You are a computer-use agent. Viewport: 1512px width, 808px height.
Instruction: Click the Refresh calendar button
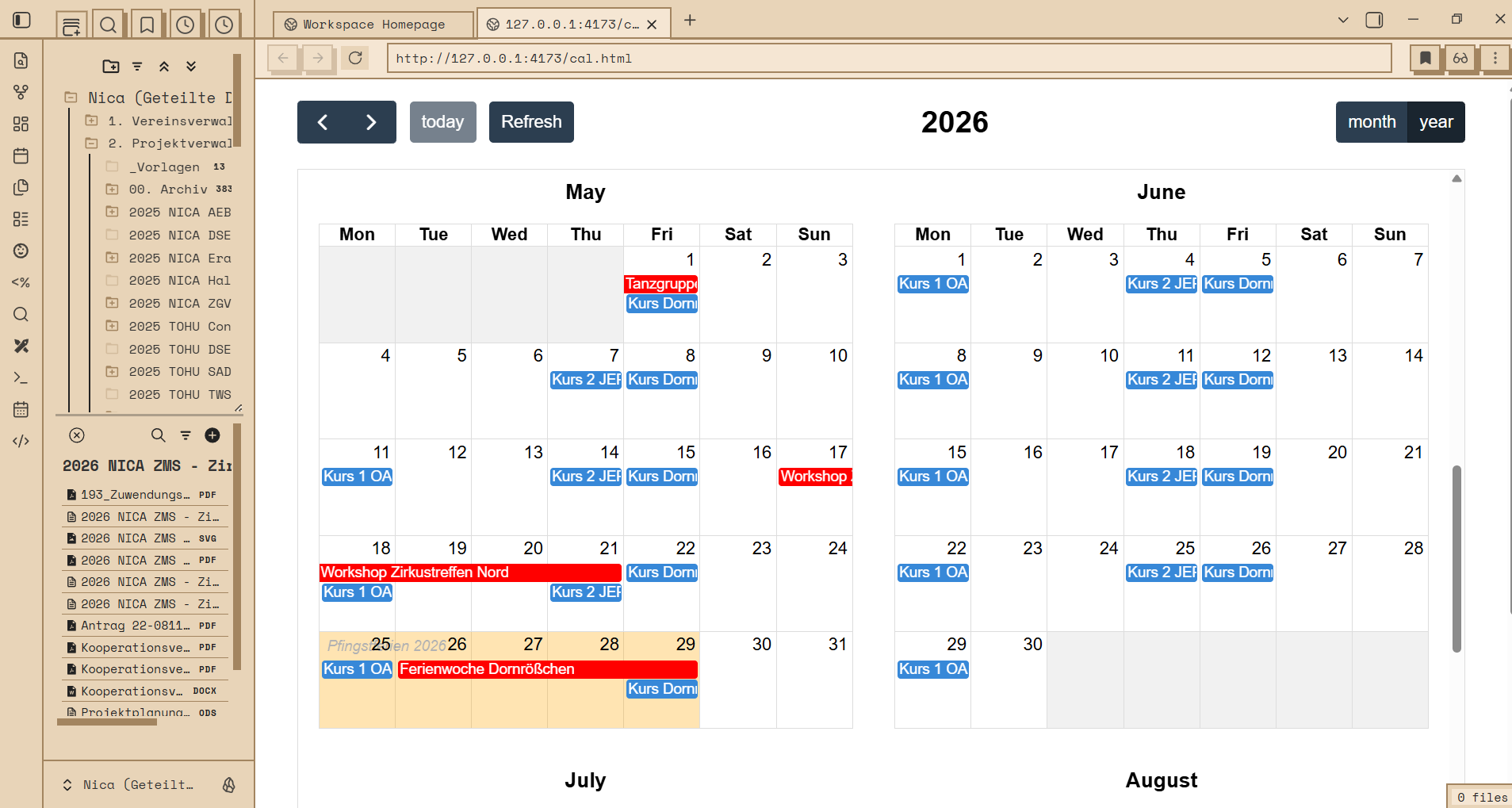click(531, 122)
